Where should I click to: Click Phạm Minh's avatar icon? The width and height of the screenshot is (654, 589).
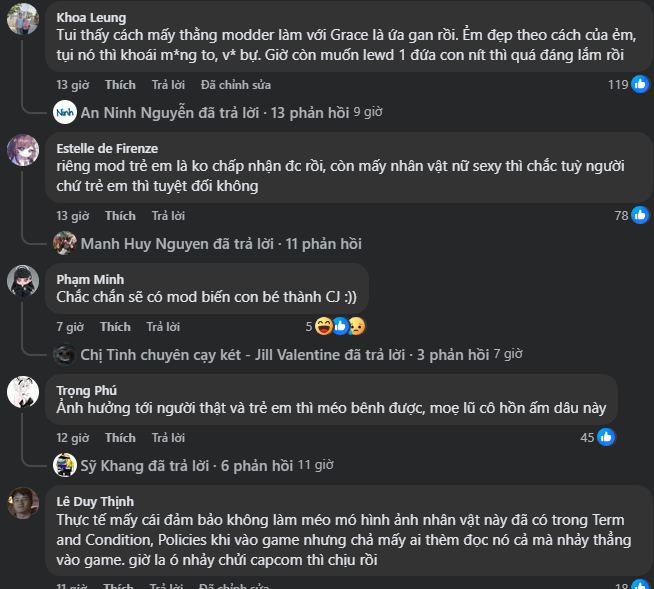[x=22, y=281]
